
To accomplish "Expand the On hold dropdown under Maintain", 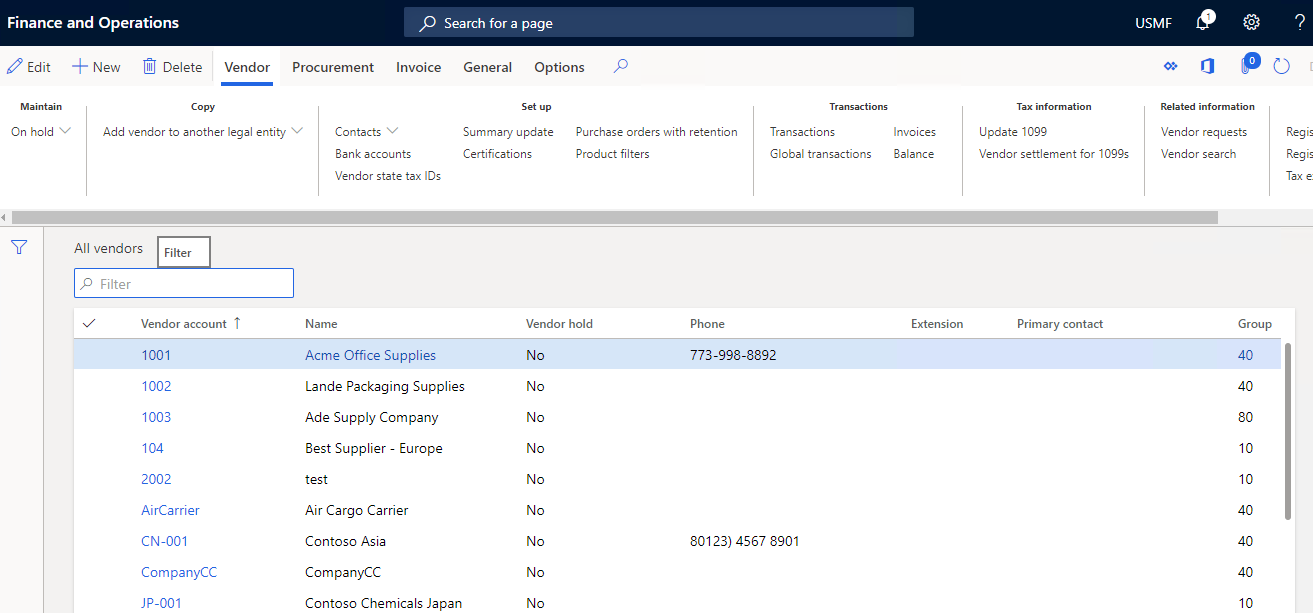I will point(64,131).
